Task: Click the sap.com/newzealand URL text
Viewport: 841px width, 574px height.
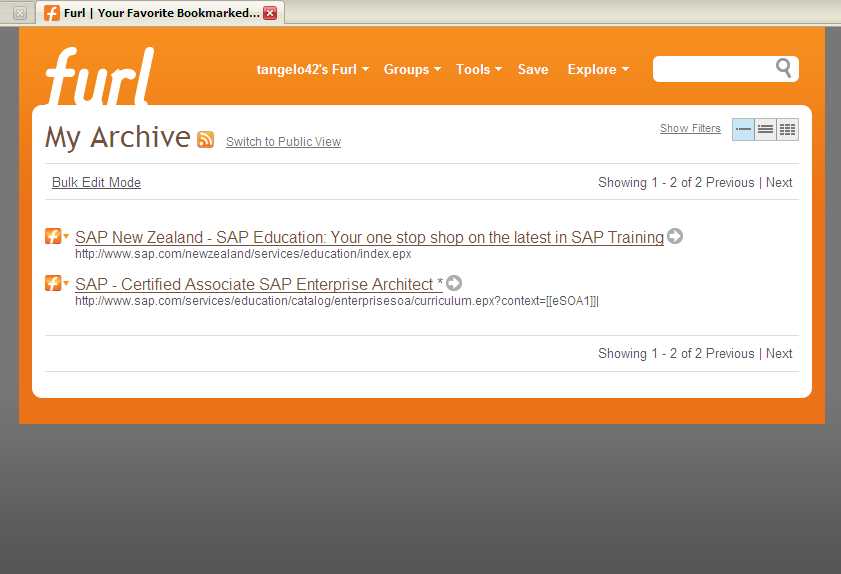Action: pos(243,254)
